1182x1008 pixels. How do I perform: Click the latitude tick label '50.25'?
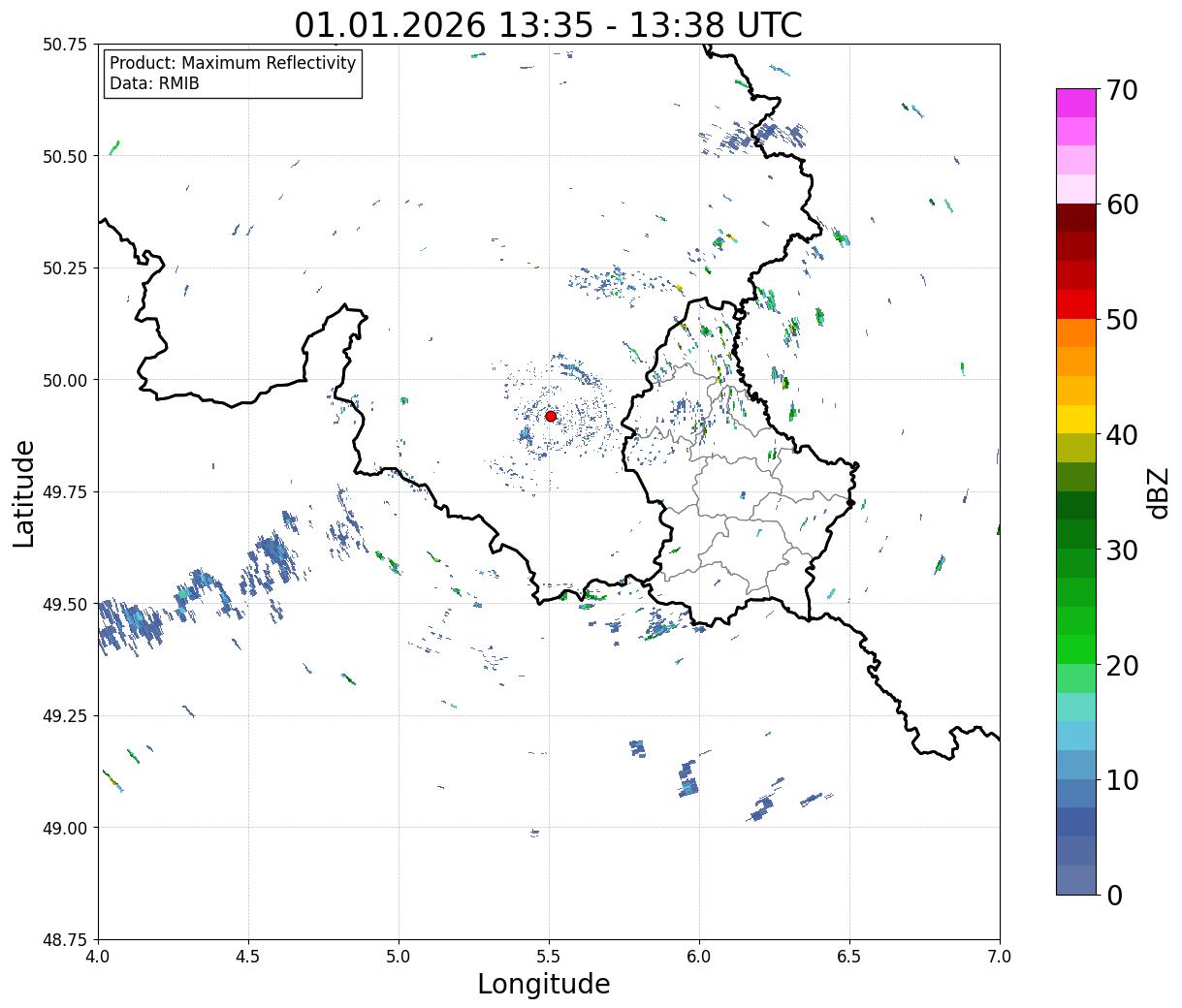pyautogui.click(x=66, y=268)
